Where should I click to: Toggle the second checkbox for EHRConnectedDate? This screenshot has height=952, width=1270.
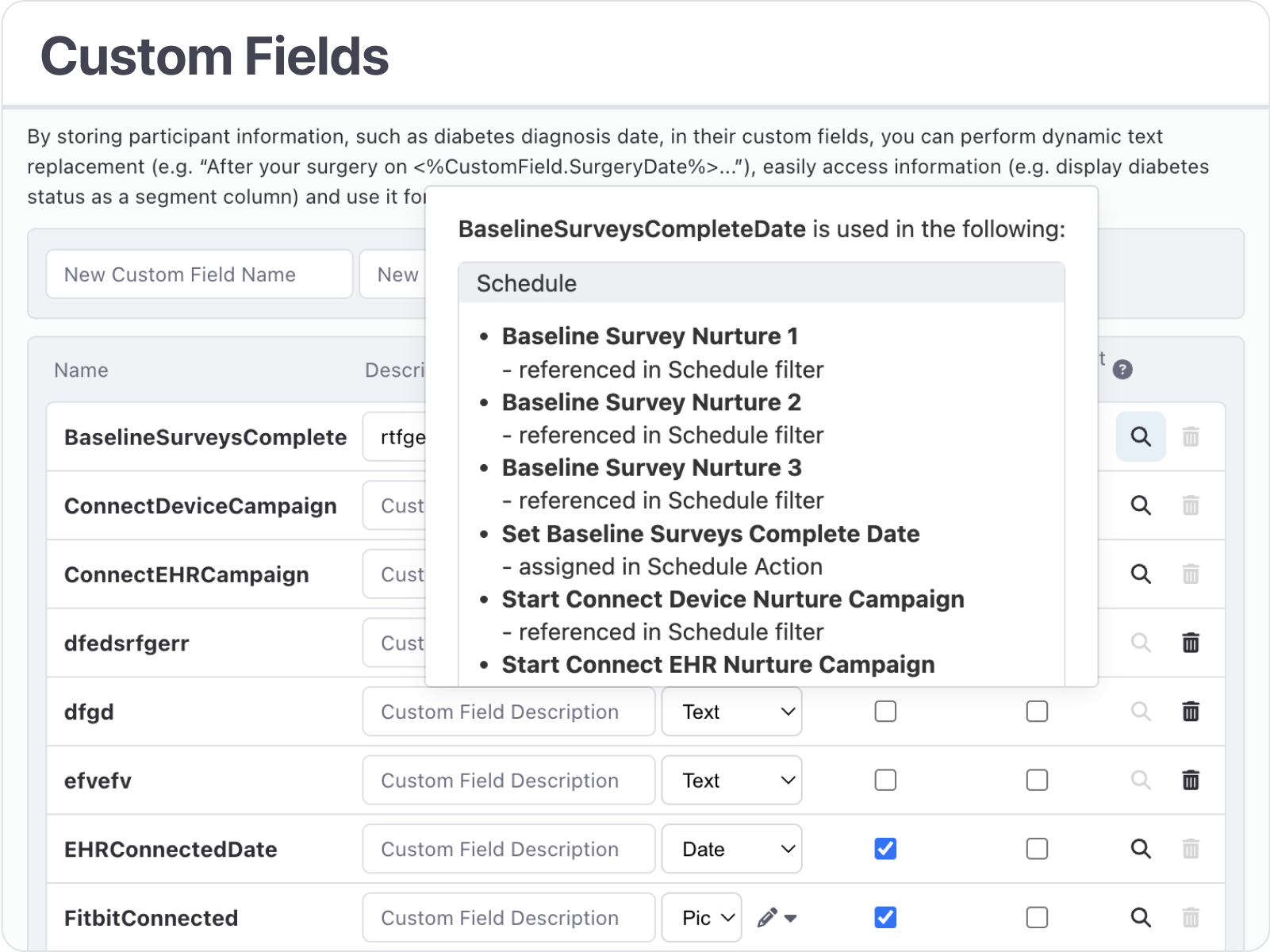pyautogui.click(x=1037, y=849)
